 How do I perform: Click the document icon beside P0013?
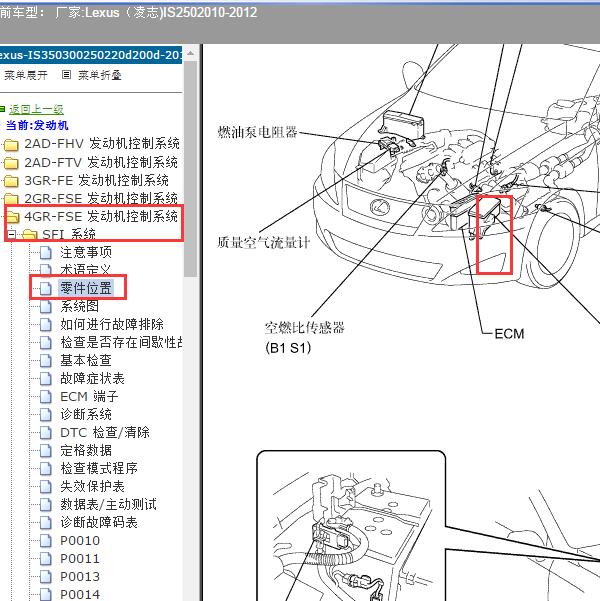click(x=46, y=576)
